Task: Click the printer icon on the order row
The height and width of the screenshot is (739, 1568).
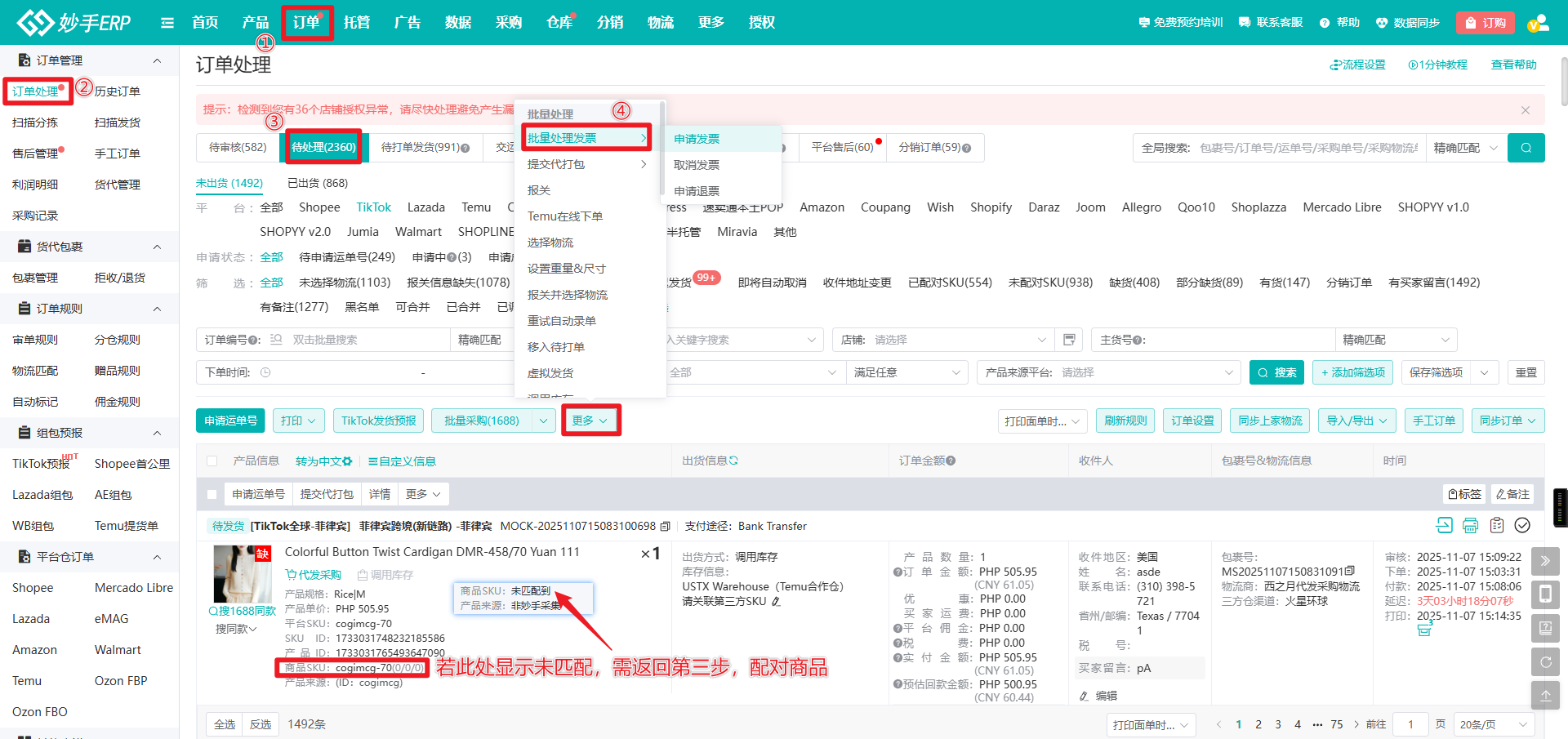Action: [1470, 525]
